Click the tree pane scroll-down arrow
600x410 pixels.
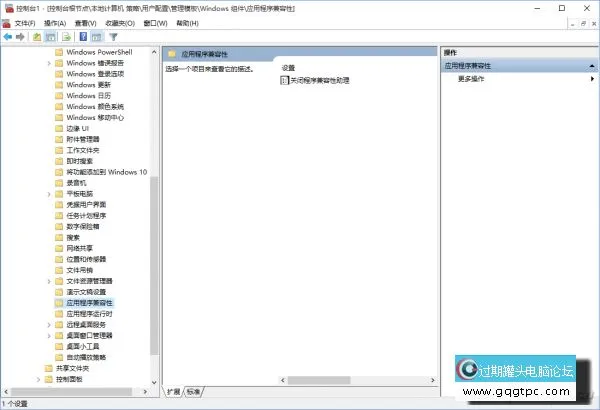pos(154,382)
